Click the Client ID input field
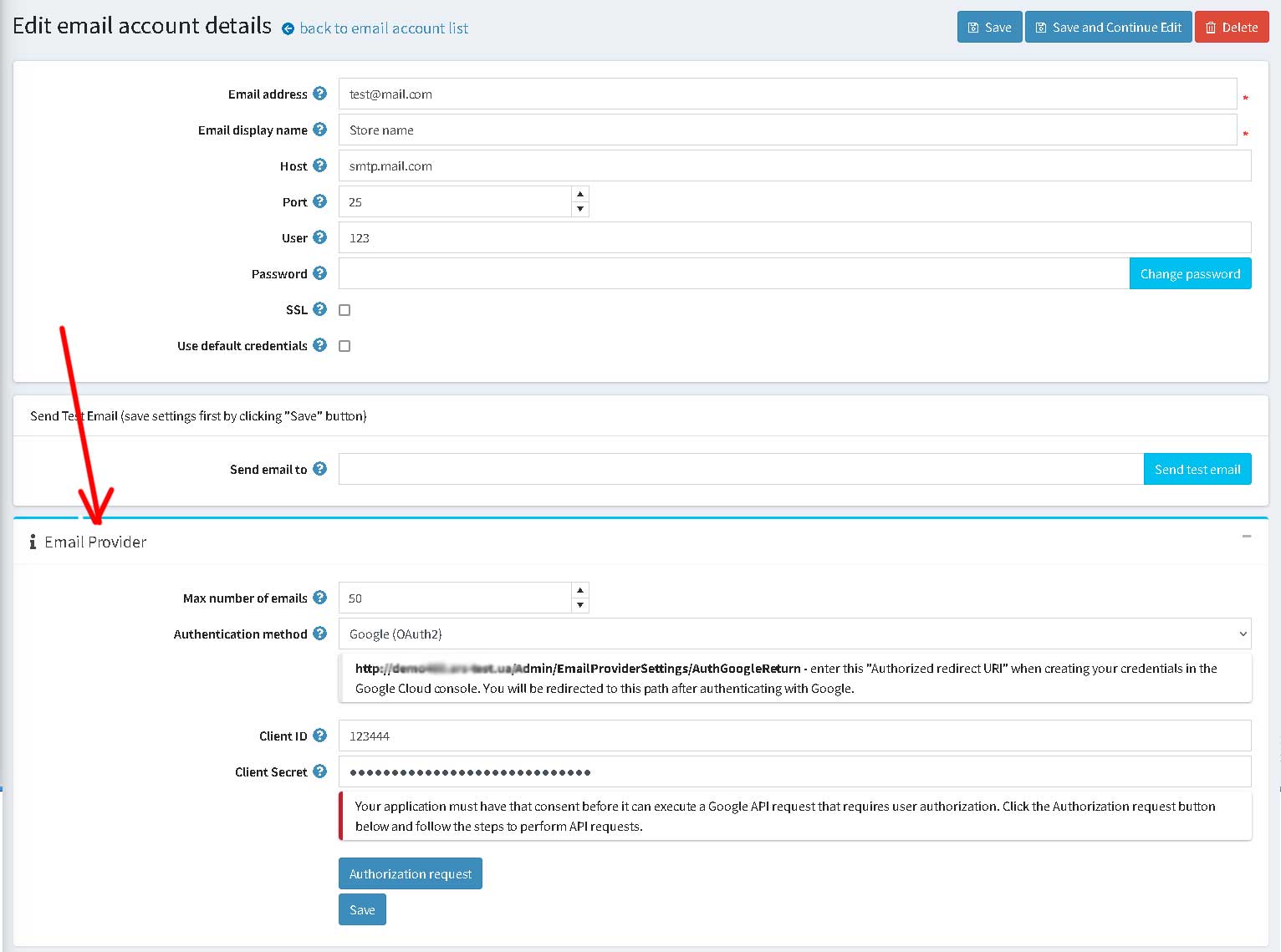The height and width of the screenshot is (952, 1281). pos(794,736)
